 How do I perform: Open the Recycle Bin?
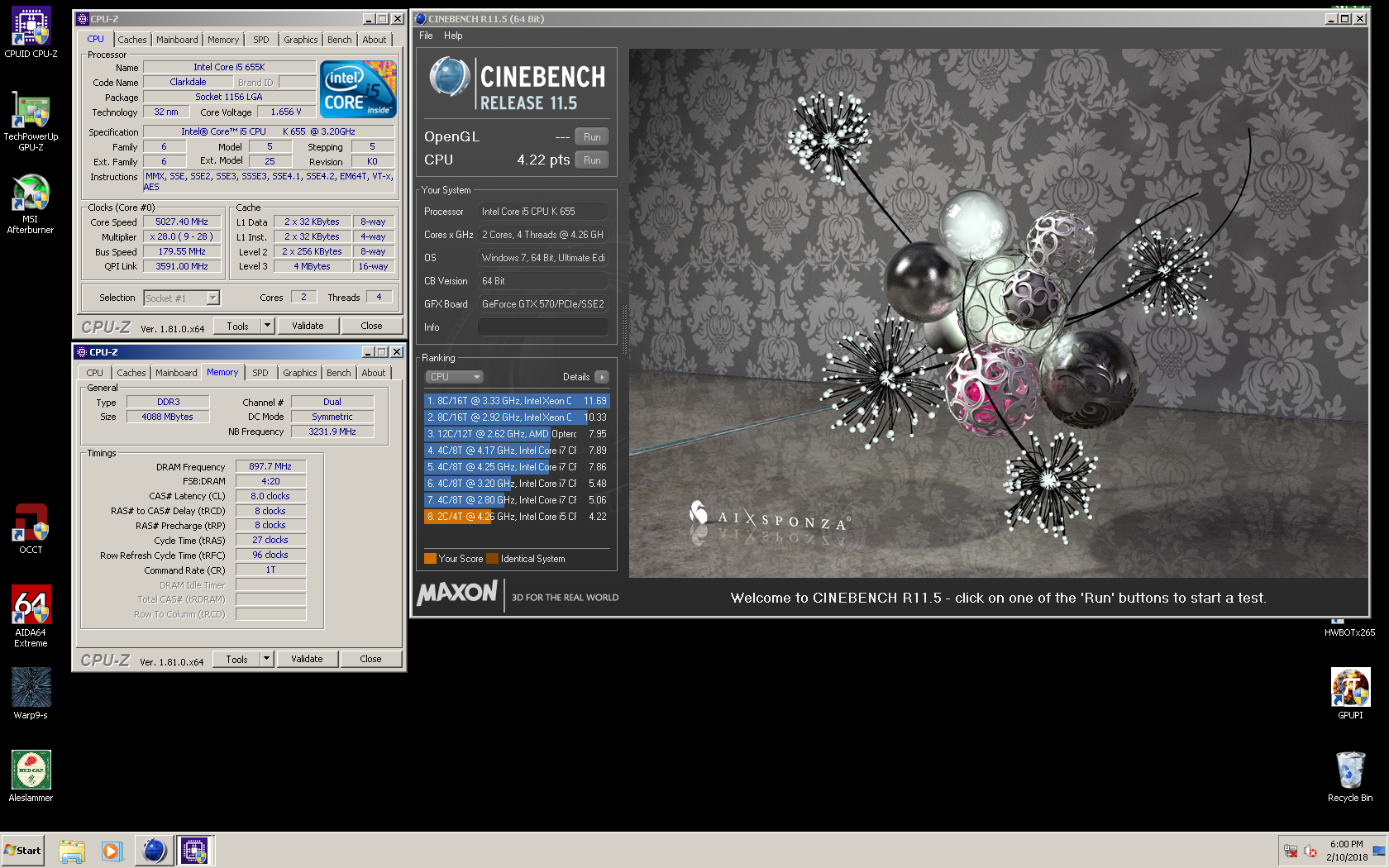tap(1350, 775)
